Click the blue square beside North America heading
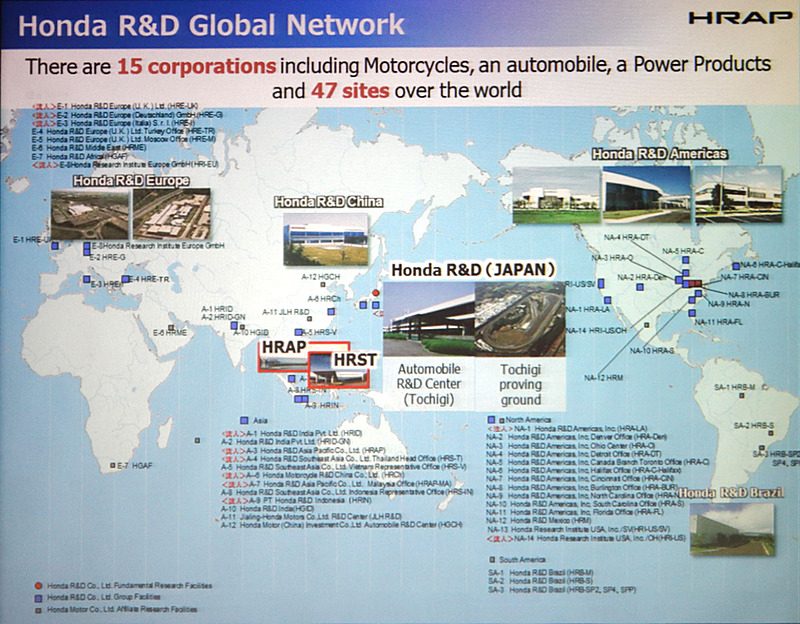This screenshot has width=800, height=624. tap(491, 419)
